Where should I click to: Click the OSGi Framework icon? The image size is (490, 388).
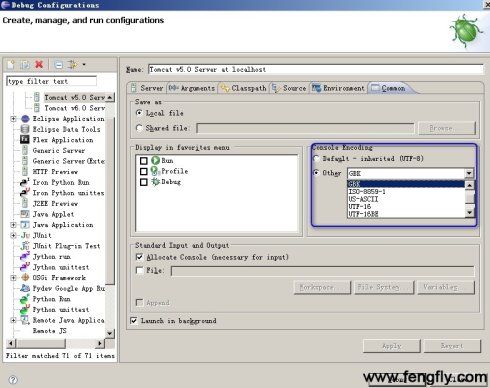(x=25, y=278)
